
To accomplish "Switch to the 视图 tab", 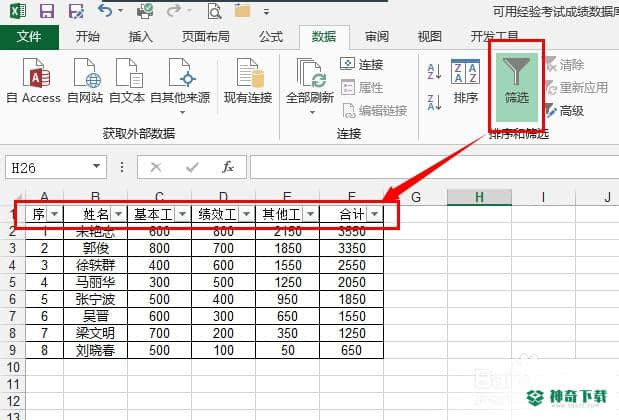I will coord(430,37).
